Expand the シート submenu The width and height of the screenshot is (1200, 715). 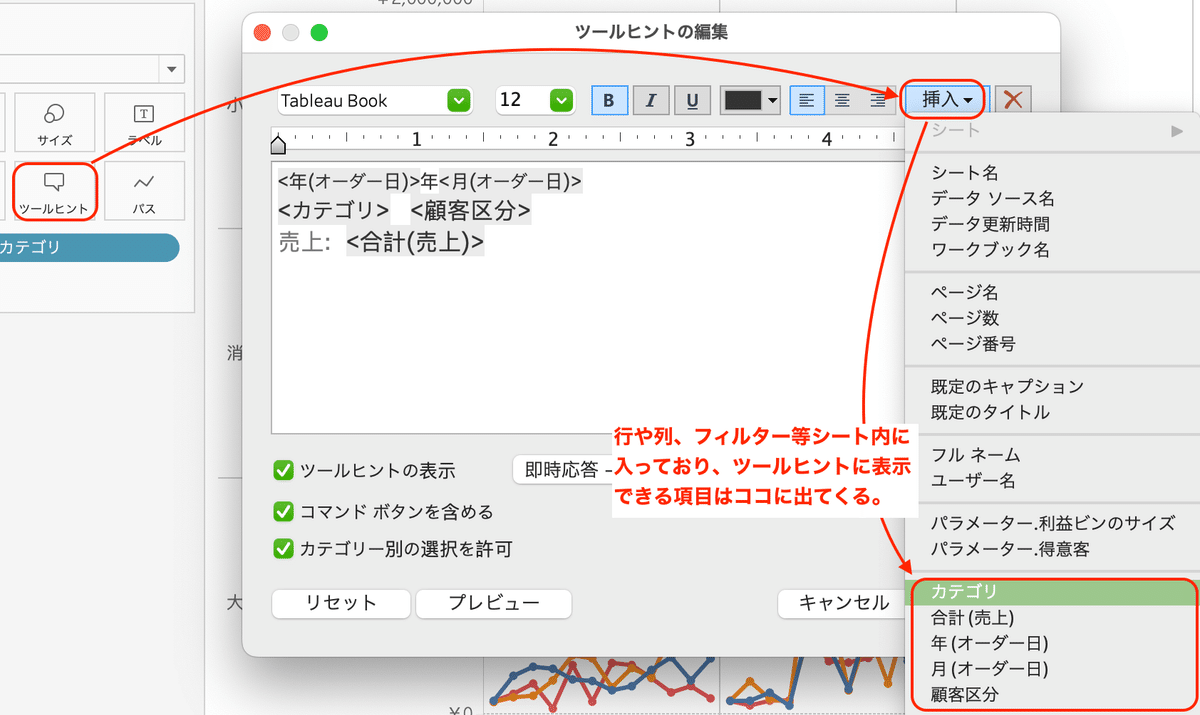click(1052, 130)
